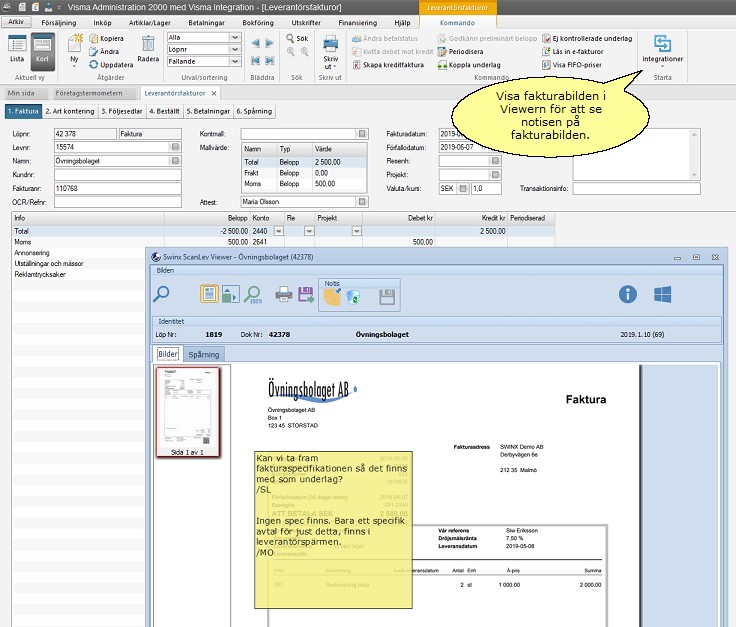Click Skapa kreditfaktura
The height and width of the screenshot is (627, 736).
388,65
